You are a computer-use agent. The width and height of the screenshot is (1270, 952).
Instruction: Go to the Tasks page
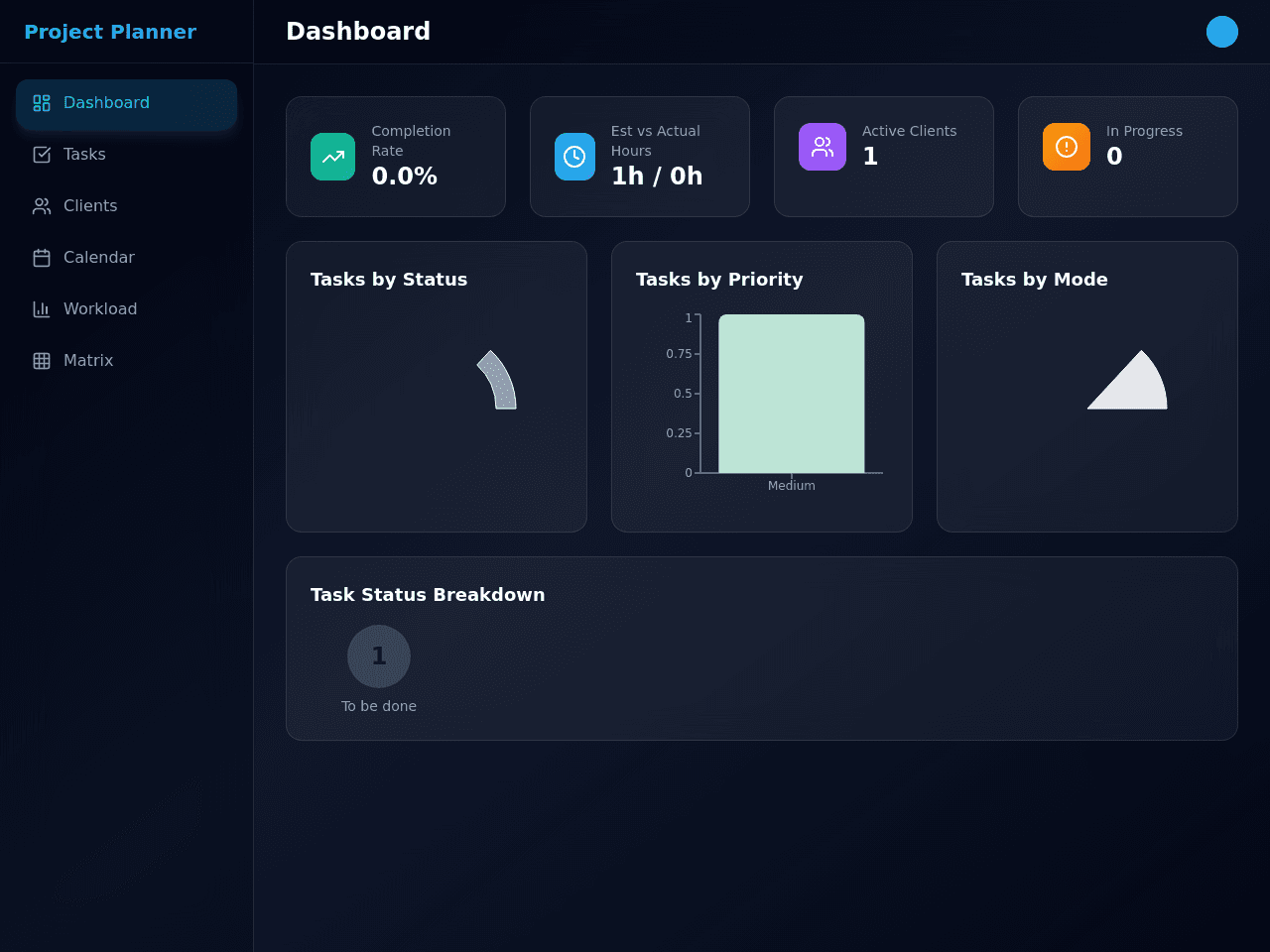coord(126,155)
